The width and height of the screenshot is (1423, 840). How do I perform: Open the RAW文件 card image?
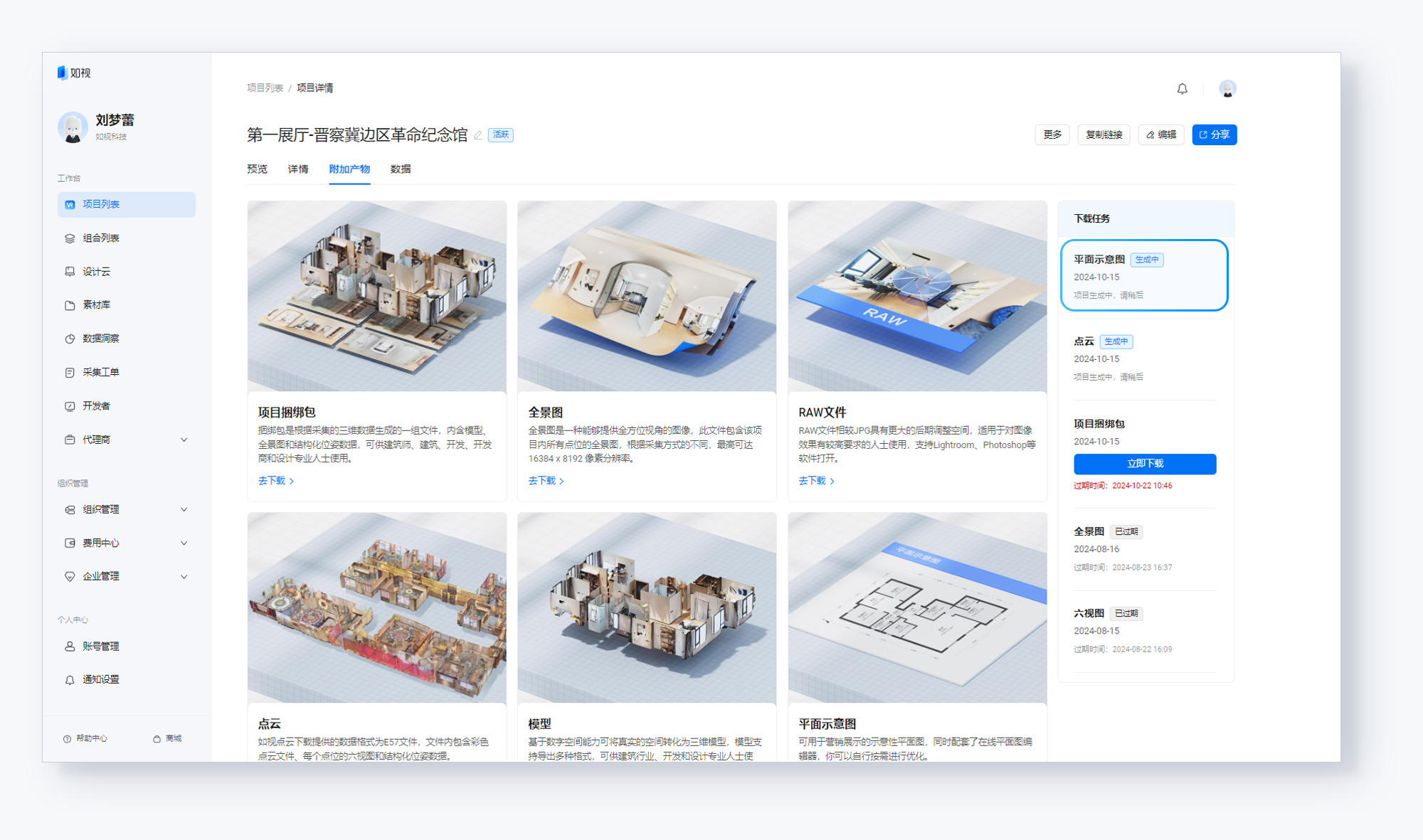coord(917,296)
